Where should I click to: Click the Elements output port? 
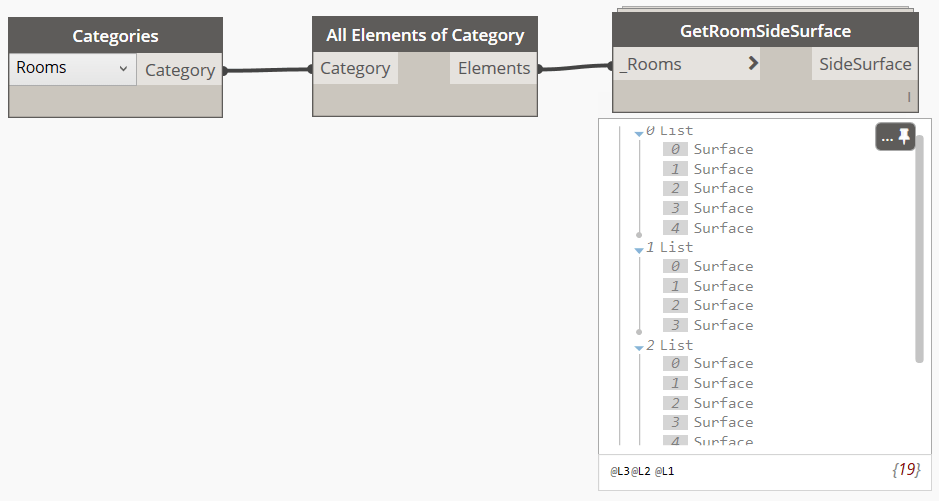[x=494, y=68]
